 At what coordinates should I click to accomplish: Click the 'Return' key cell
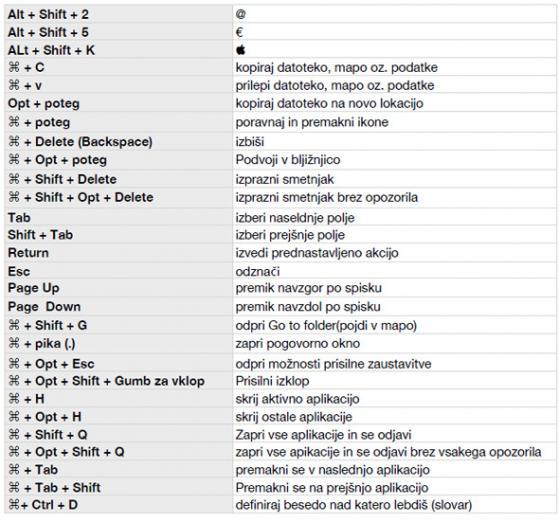point(119,253)
